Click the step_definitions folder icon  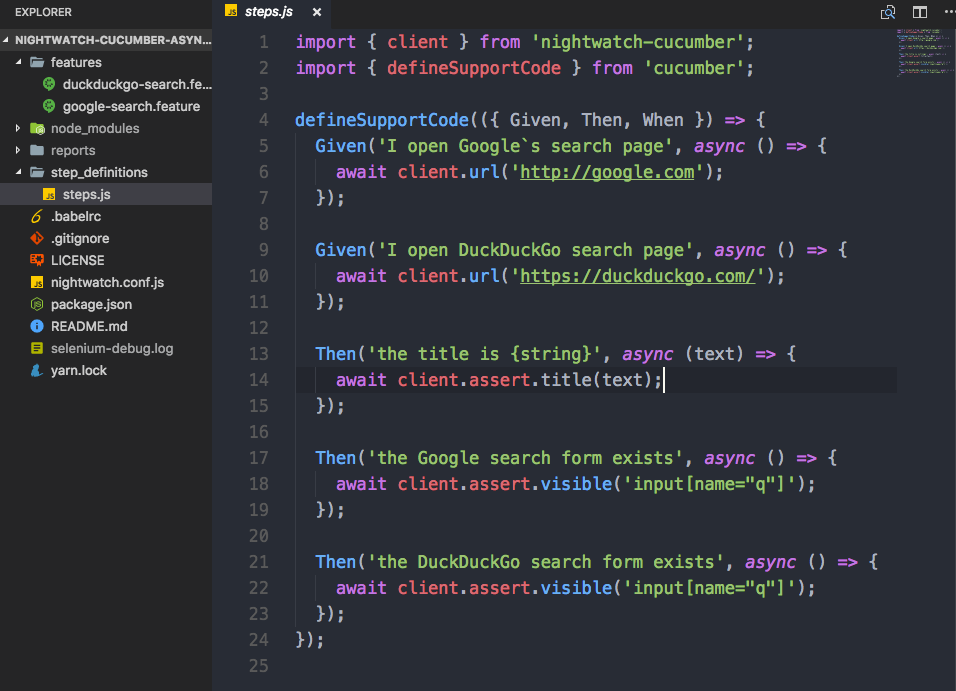pyautogui.click(x=37, y=172)
